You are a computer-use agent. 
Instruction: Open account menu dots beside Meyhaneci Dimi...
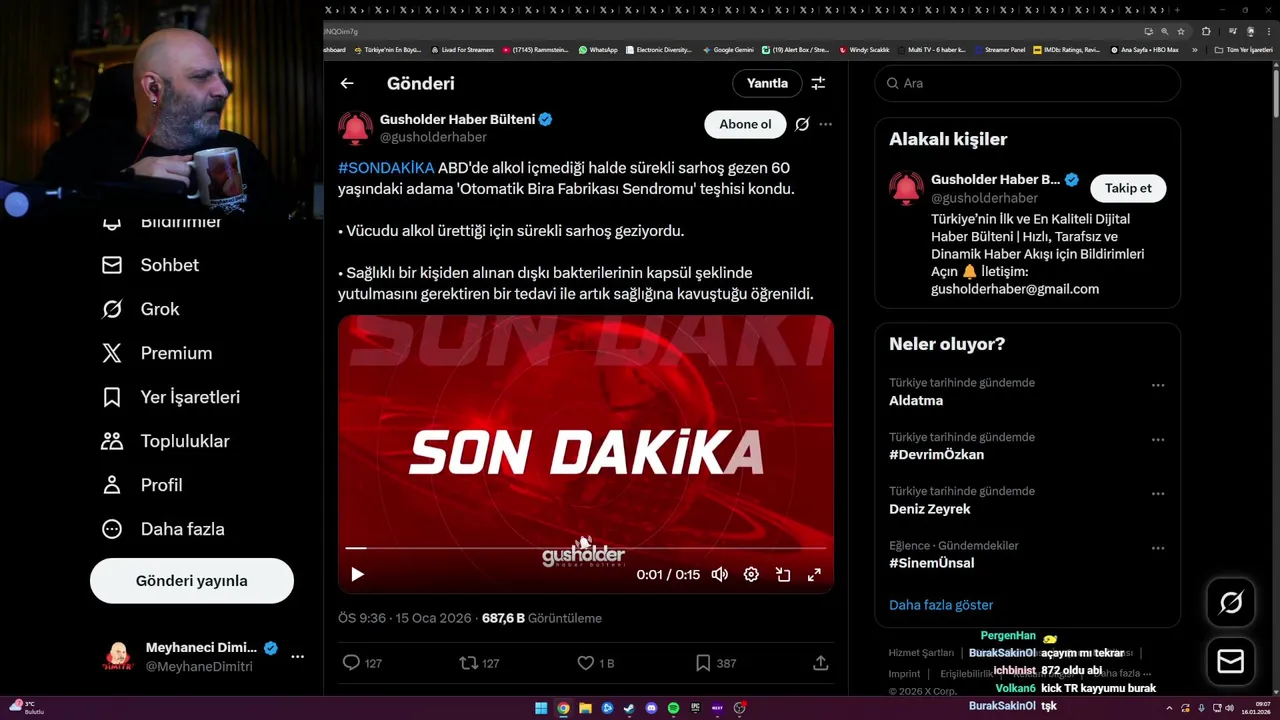click(297, 657)
